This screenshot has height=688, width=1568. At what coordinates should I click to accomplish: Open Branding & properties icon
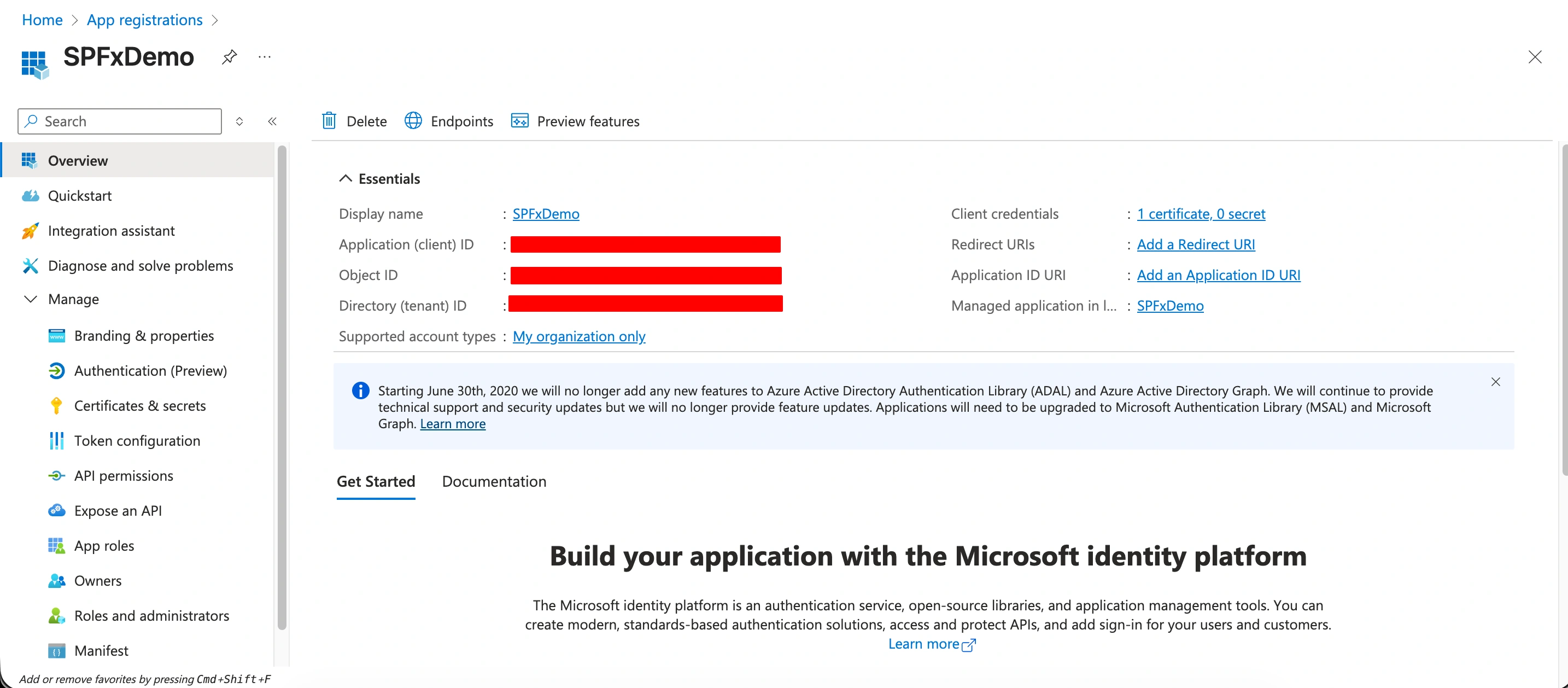57,335
